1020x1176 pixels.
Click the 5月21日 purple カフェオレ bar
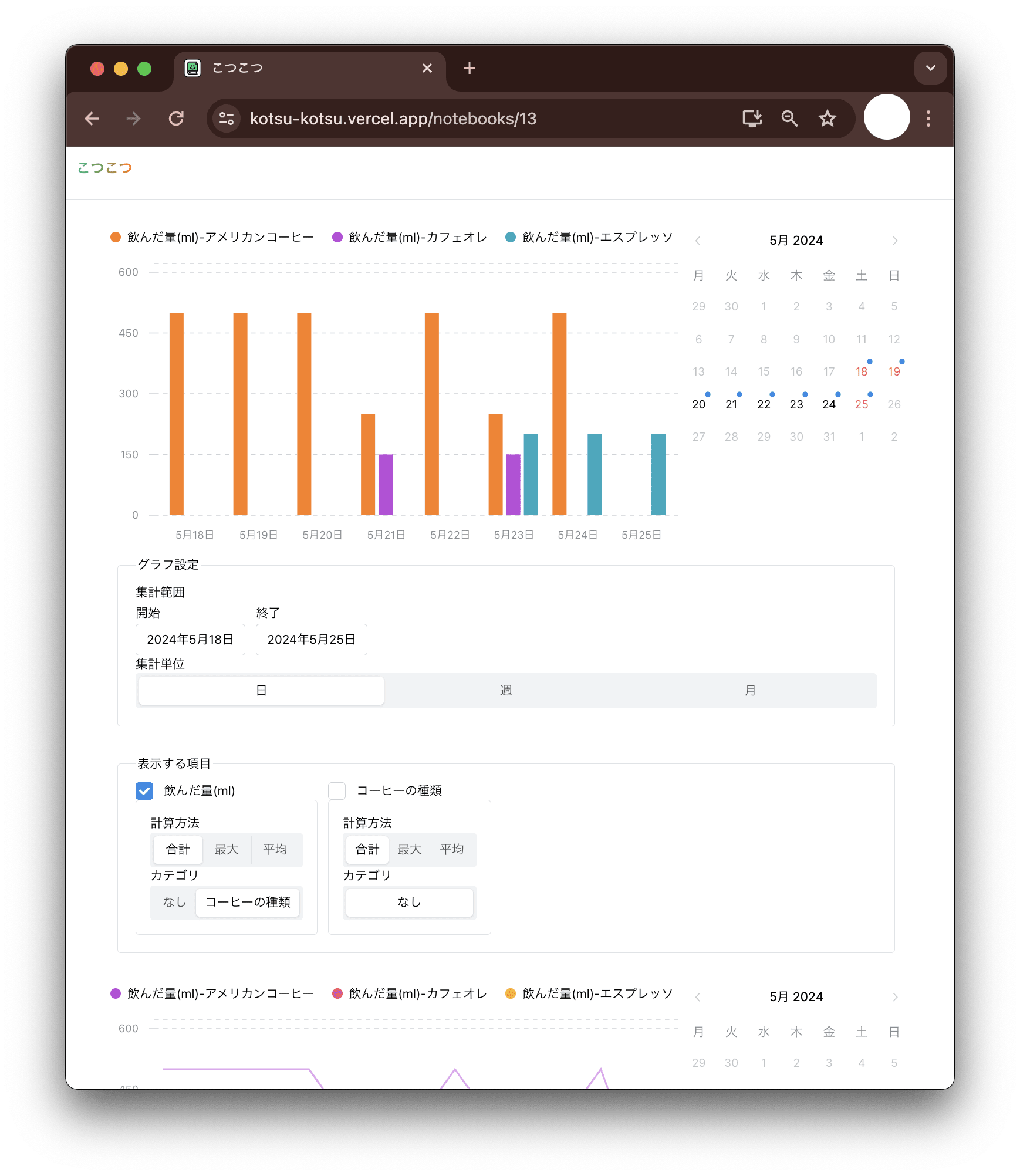click(x=386, y=485)
